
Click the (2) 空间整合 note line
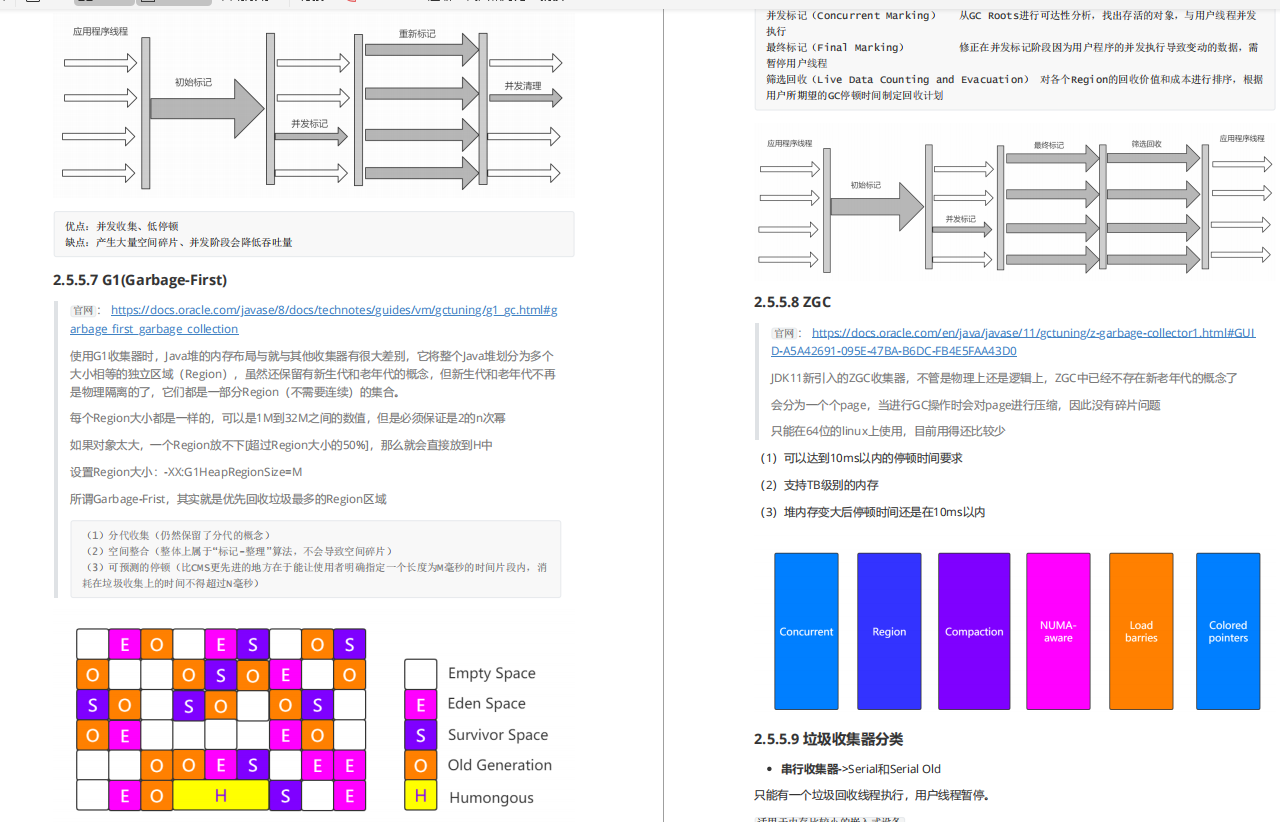pyautogui.click(x=239, y=551)
